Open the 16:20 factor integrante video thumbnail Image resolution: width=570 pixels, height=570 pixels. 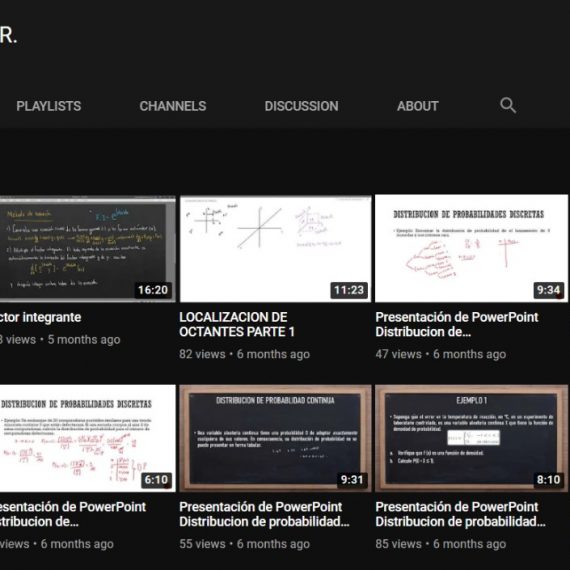88,249
